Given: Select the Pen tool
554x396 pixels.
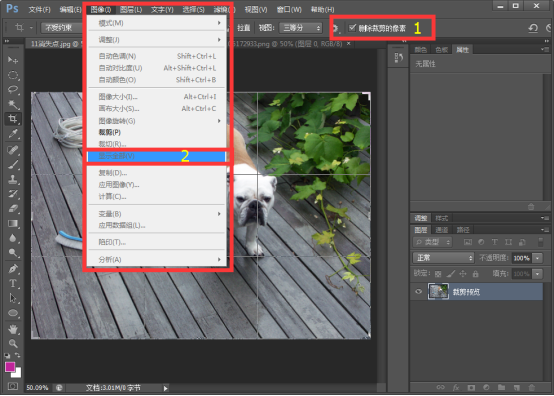Looking at the screenshot, I should pyautogui.click(x=13, y=268).
